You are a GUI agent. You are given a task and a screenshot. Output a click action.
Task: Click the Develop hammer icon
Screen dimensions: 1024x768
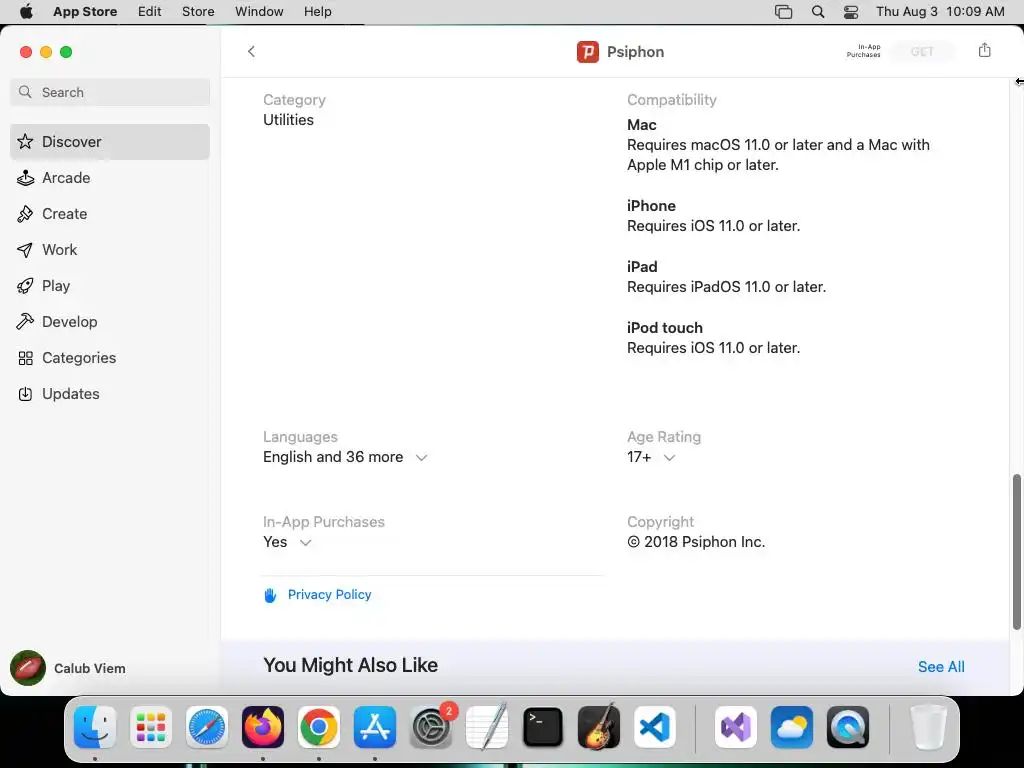(x=25, y=321)
